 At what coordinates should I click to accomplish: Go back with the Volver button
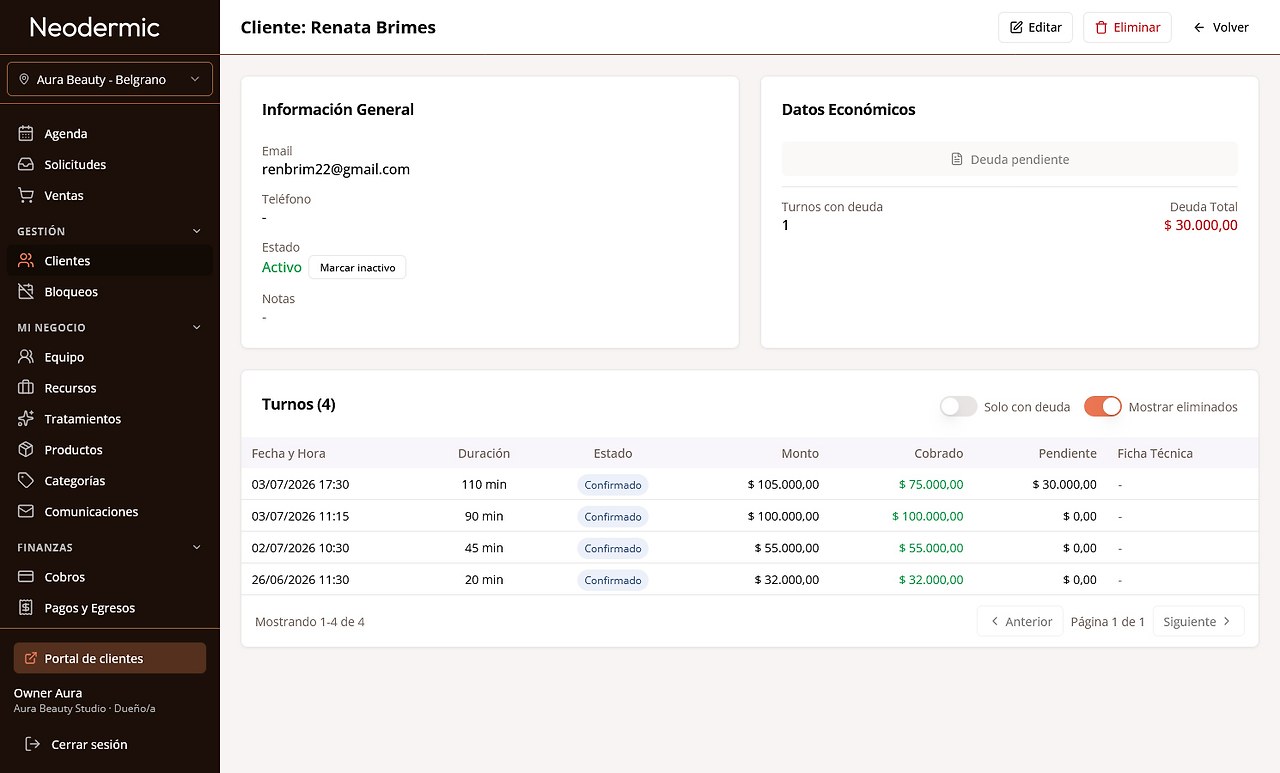[x=1221, y=28]
